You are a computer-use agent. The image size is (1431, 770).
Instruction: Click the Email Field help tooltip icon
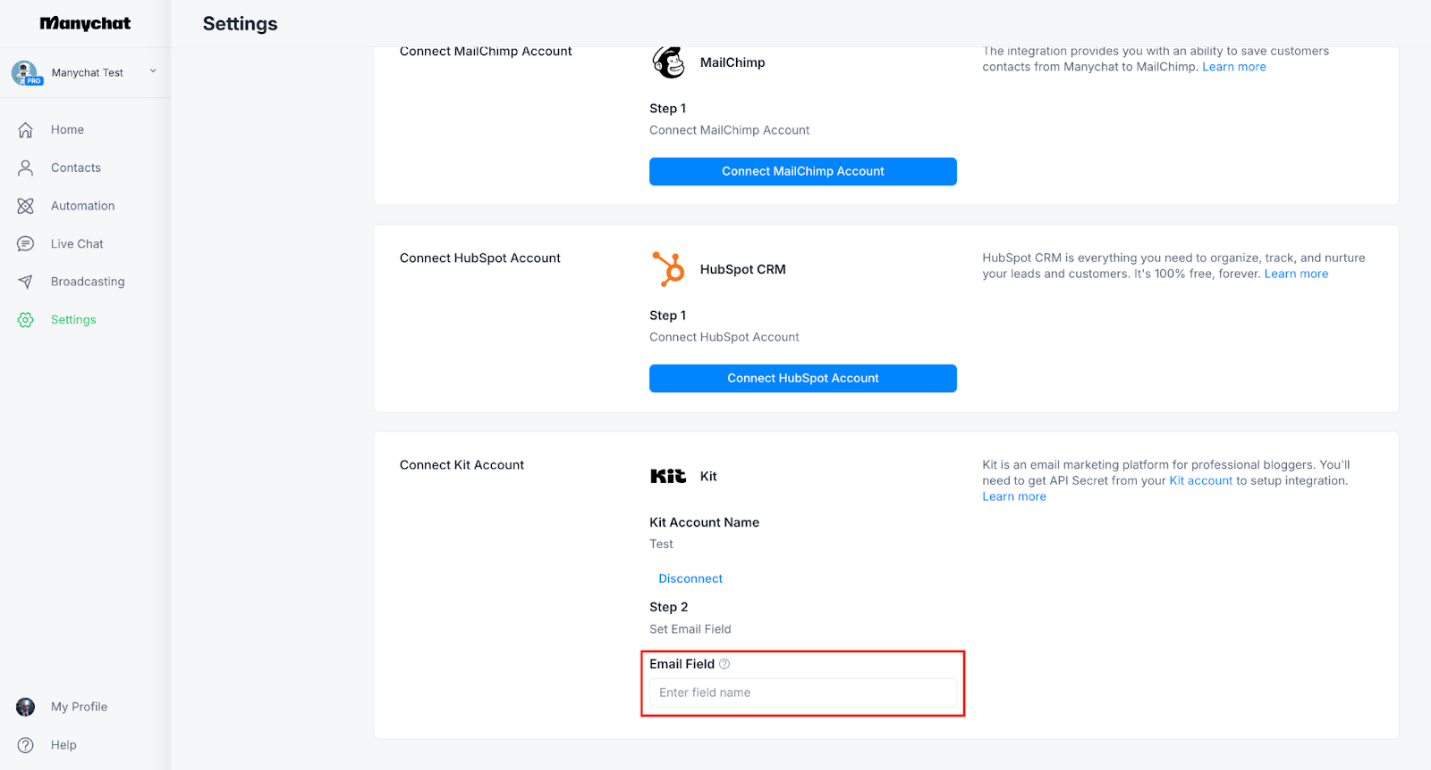(725, 664)
